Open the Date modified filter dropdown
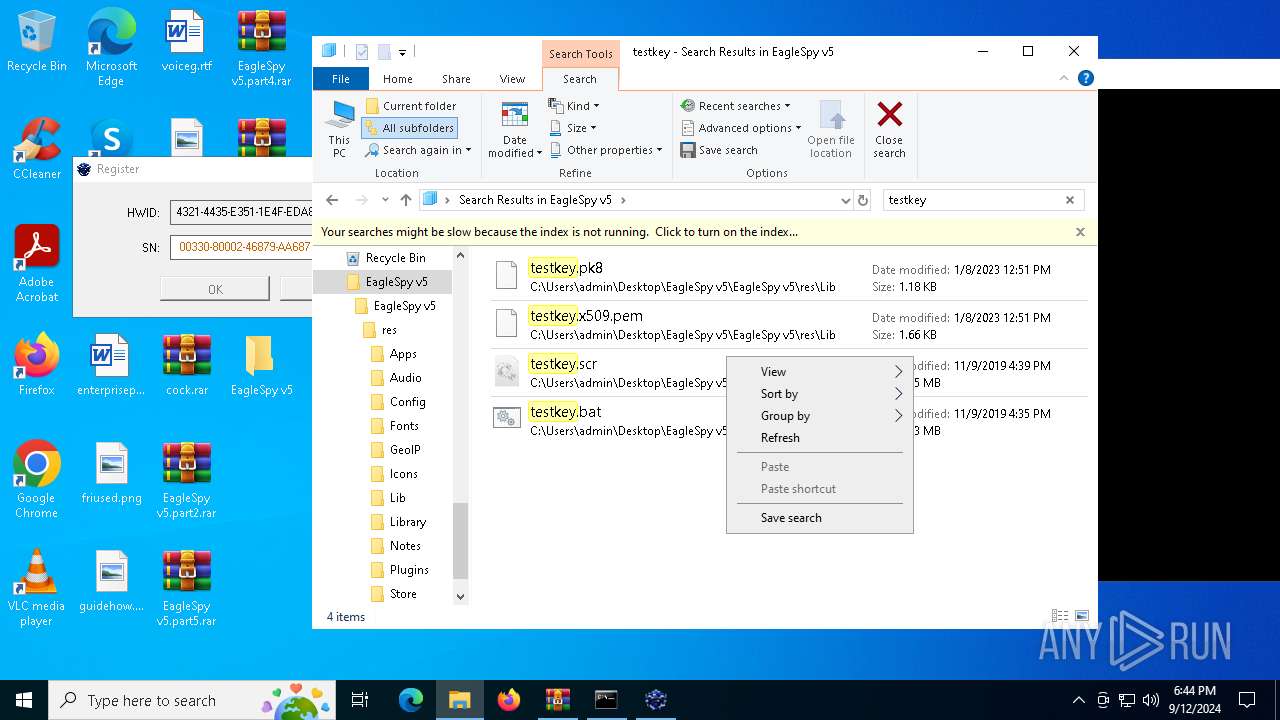 (515, 130)
